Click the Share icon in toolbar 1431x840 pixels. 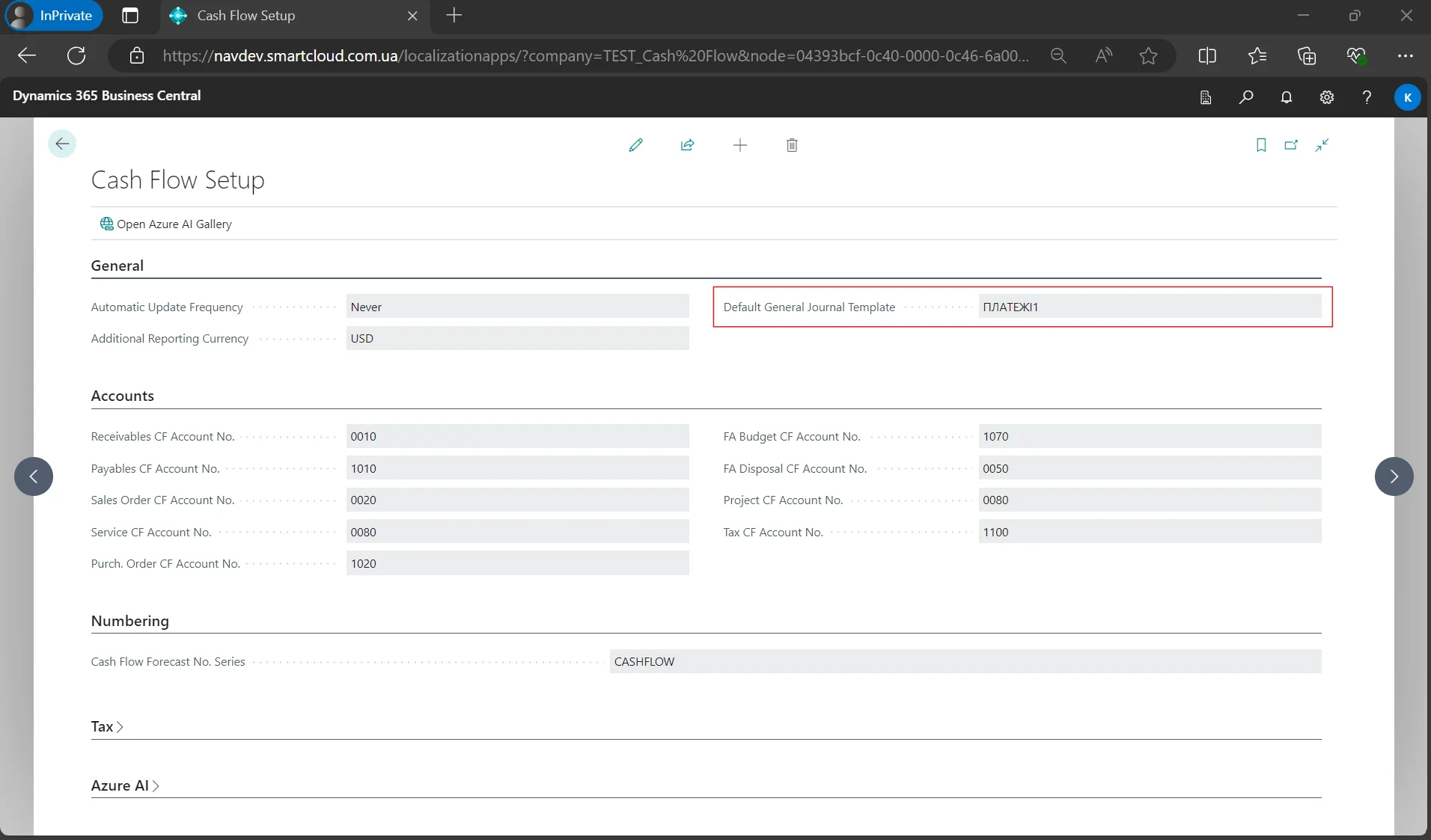687,145
